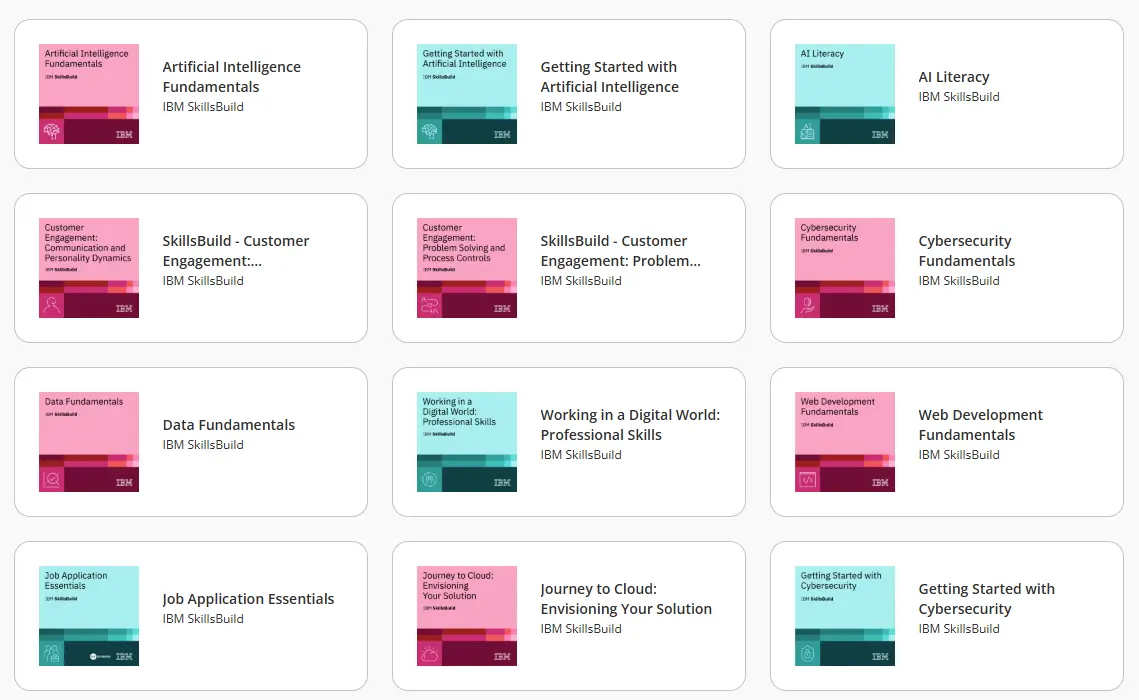Open the Artificial Intelligence Fundamentals badge image
This screenshot has height=700, width=1139.
[x=89, y=94]
